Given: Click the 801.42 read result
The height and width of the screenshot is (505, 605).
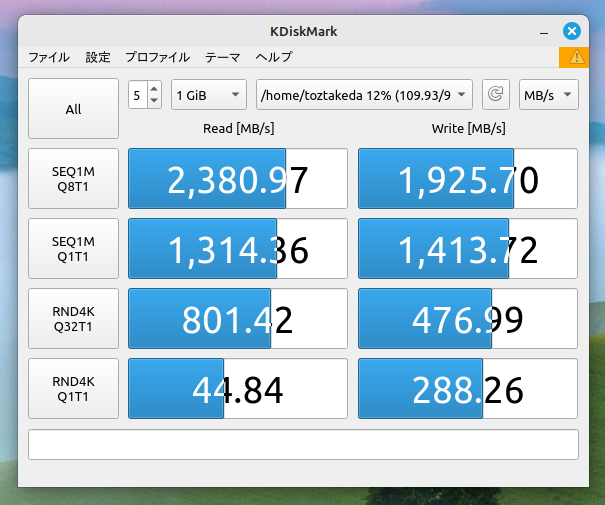Looking at the screenshot, I should click(x=238, y=319).
